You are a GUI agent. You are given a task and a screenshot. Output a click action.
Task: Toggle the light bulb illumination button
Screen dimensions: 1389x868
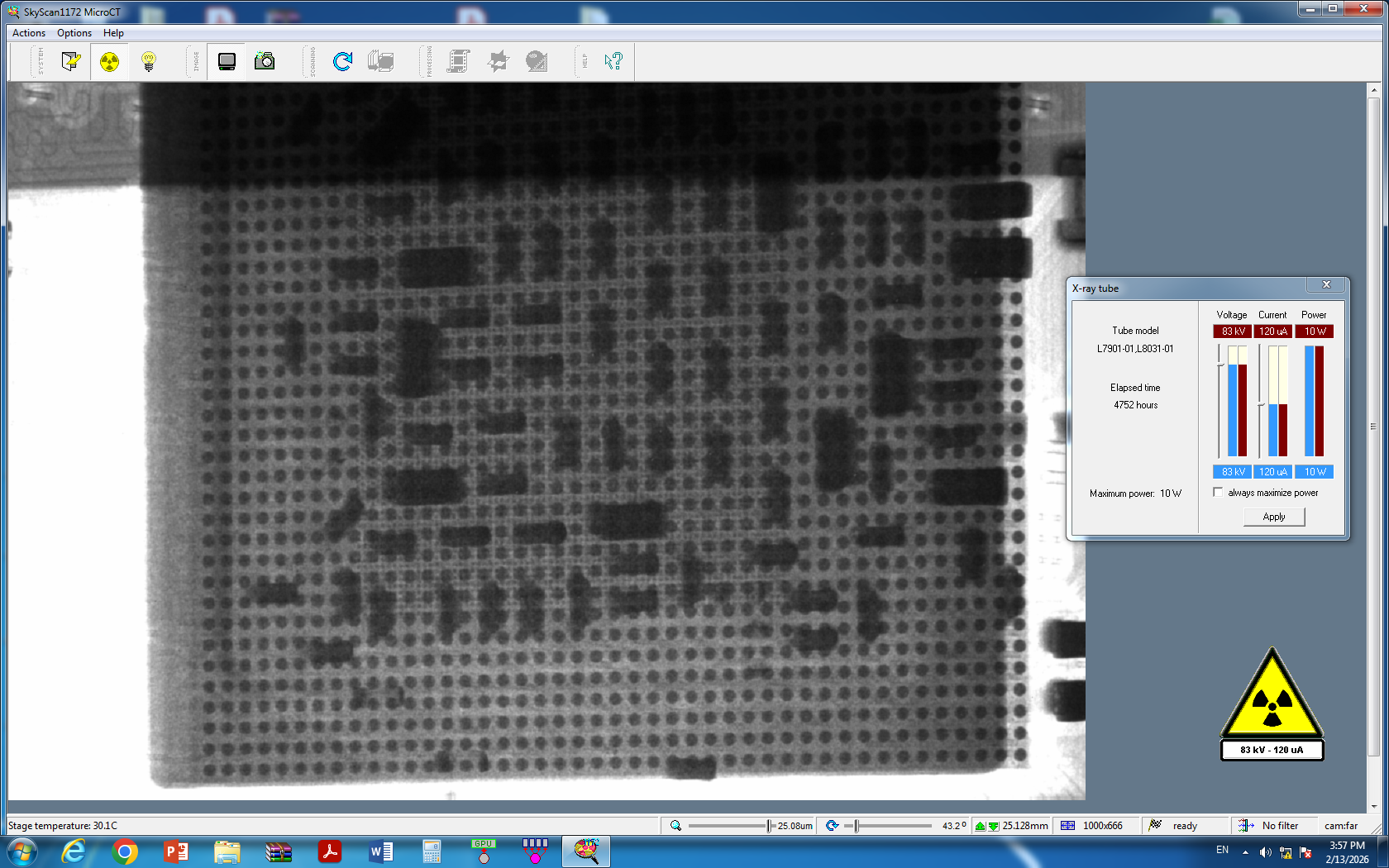pyautogui.click(x=149, y=61)
